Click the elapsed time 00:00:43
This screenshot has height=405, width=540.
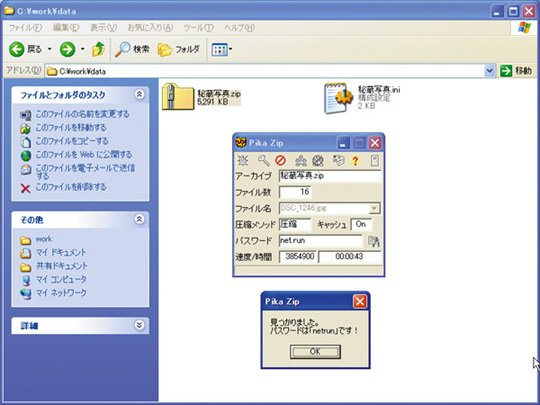coord(350,257)
